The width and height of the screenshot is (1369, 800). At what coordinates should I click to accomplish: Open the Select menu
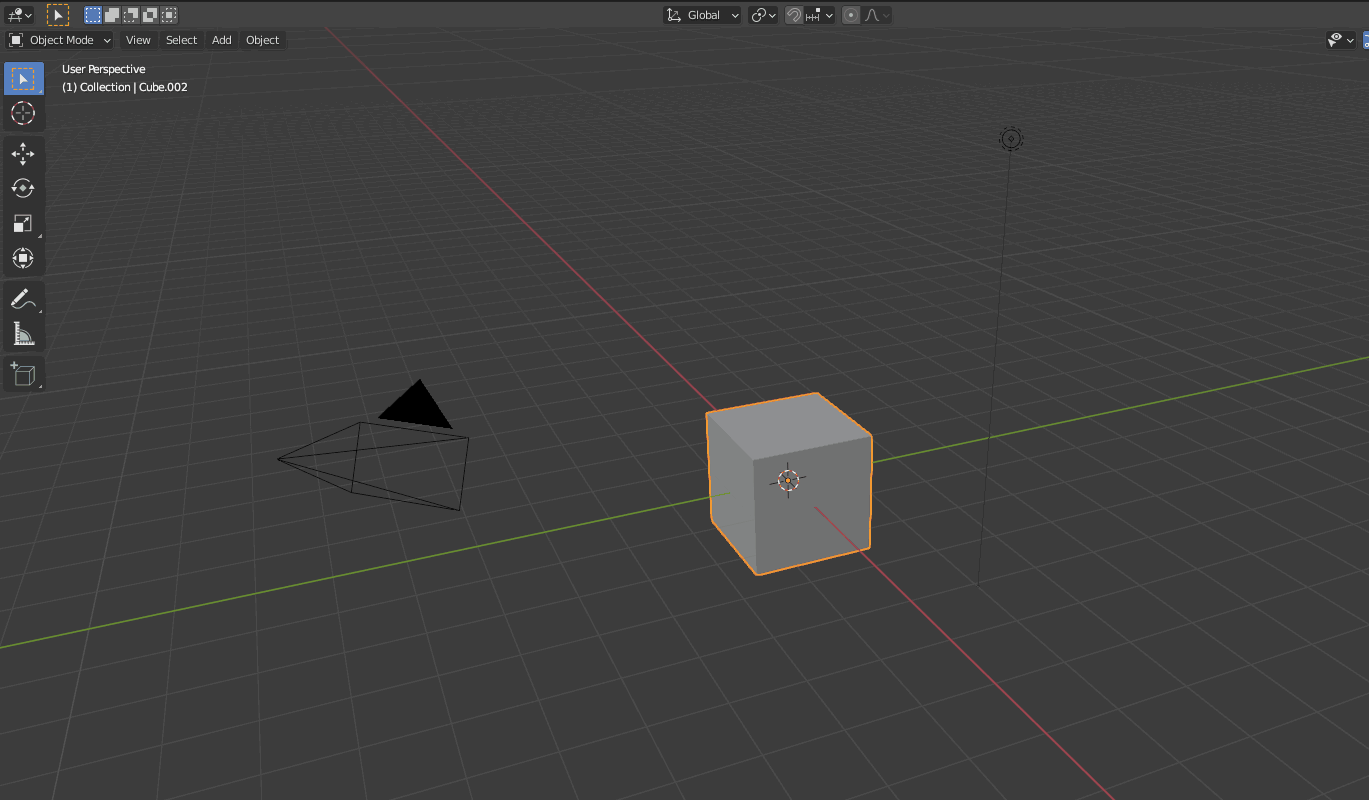coord(180,40)
